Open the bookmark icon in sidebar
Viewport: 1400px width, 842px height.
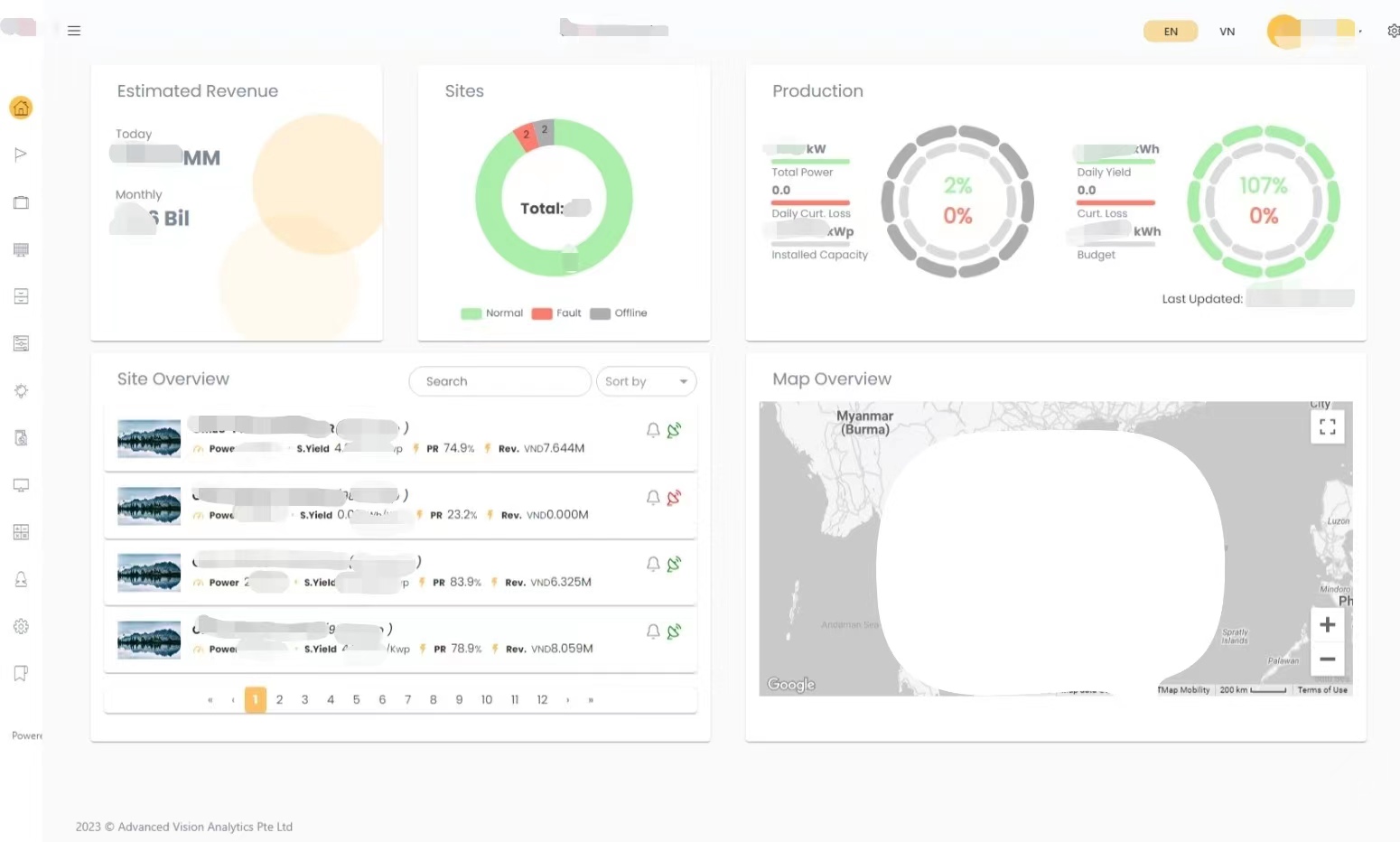21,673
